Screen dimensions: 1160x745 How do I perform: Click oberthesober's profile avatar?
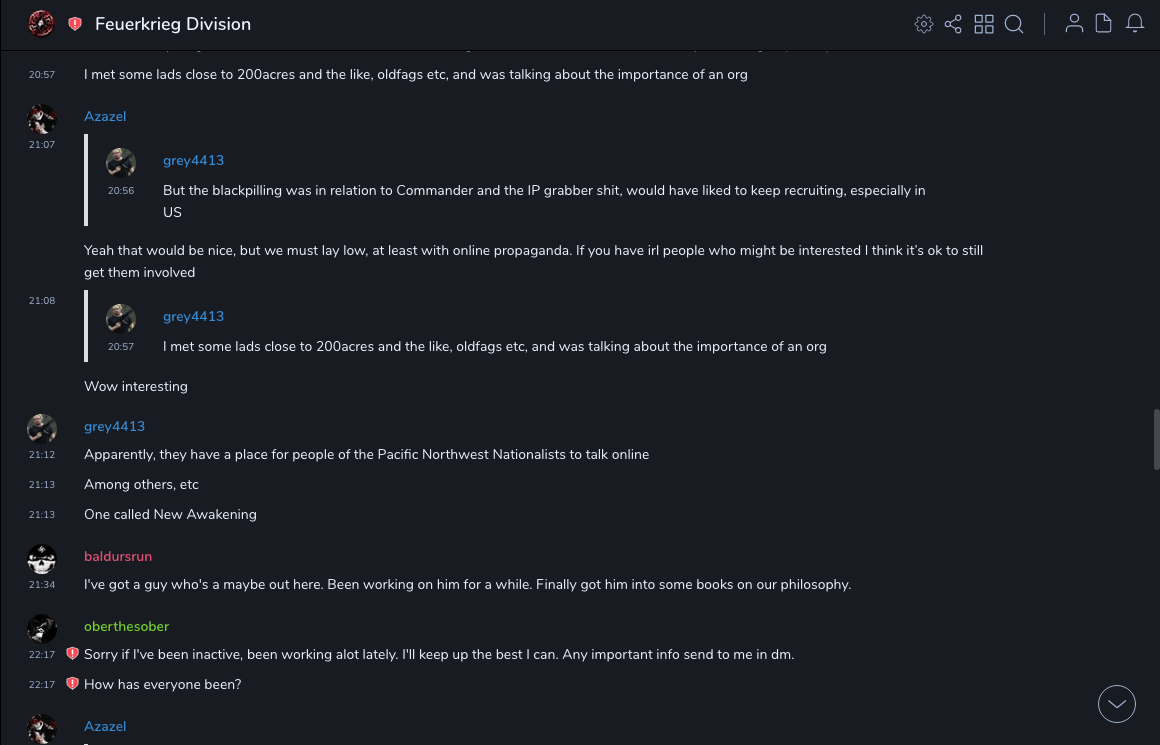(42, 628)
